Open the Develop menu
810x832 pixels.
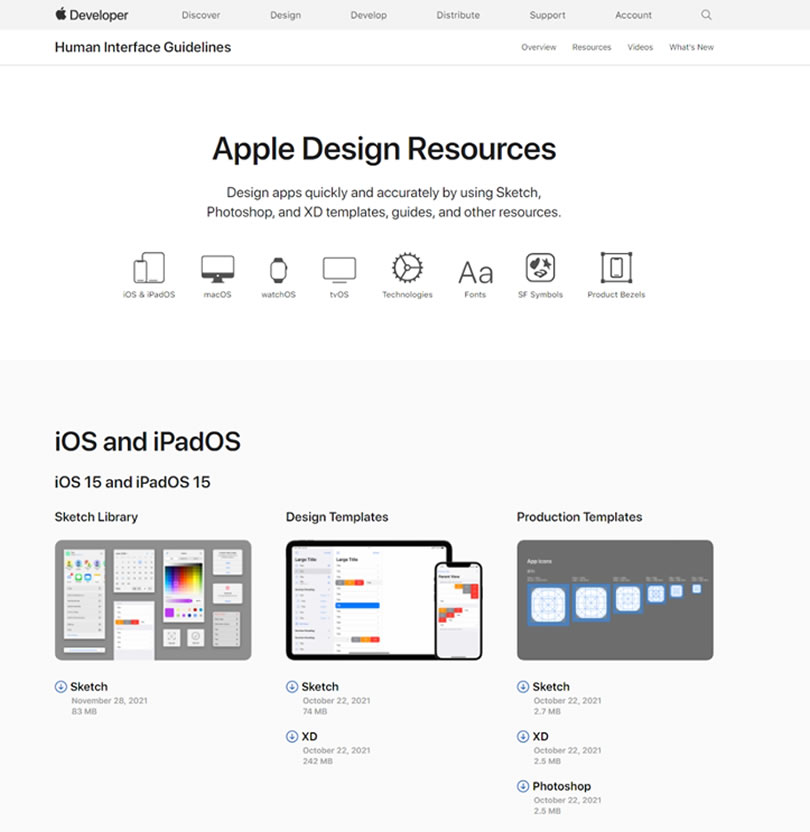coord(369,15)
